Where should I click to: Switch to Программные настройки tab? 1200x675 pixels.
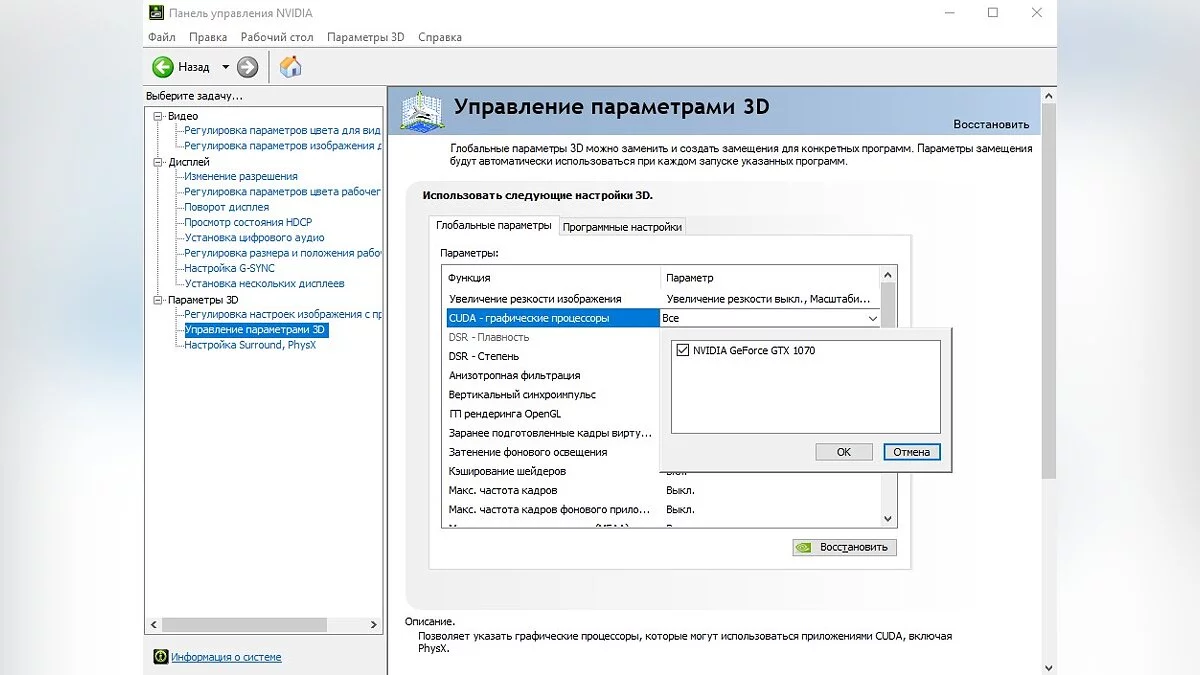click(x=622, y=227)
